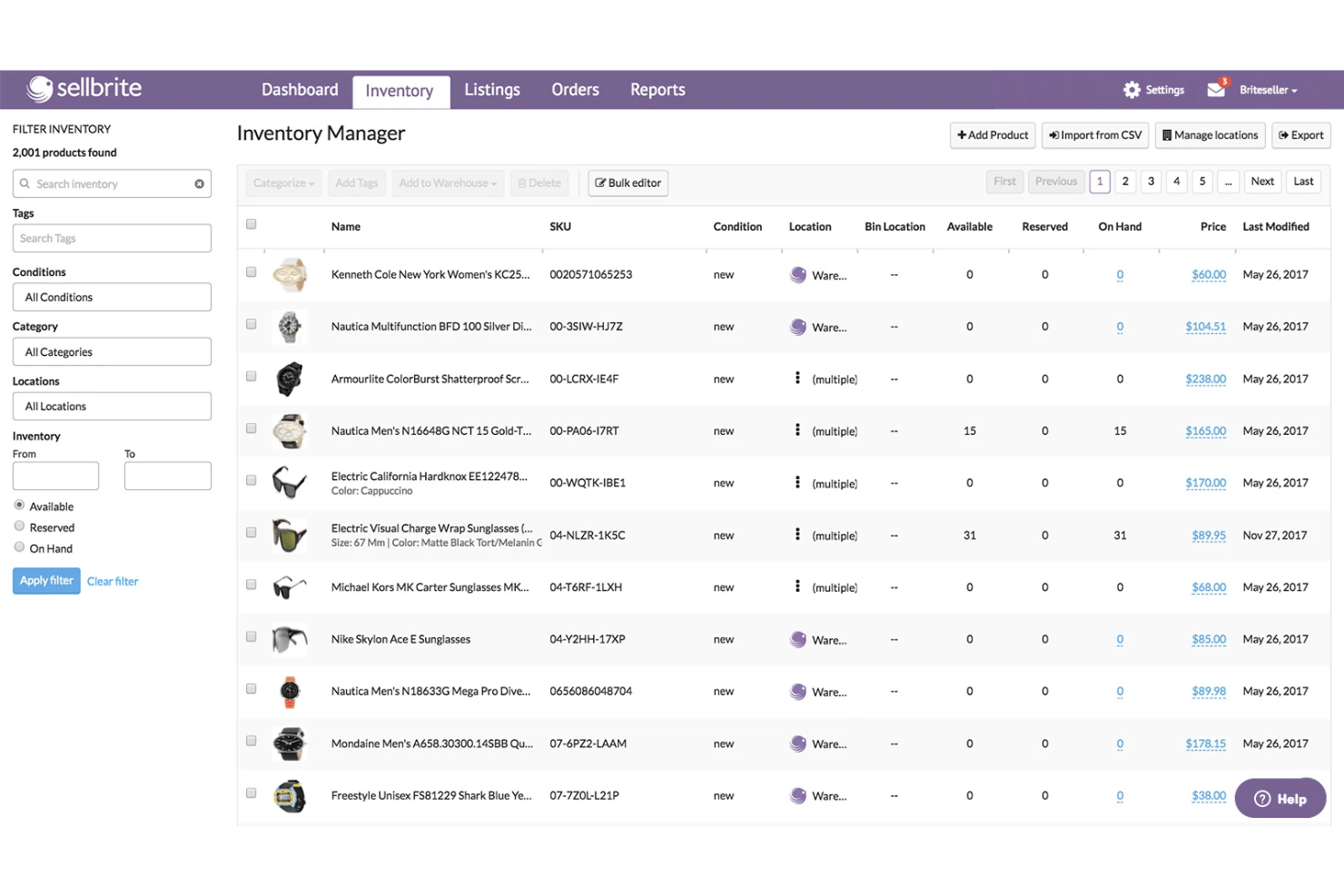1344x896 pixels.
Task: Edit the $60.00 price link
Action: pos(1209,275)
